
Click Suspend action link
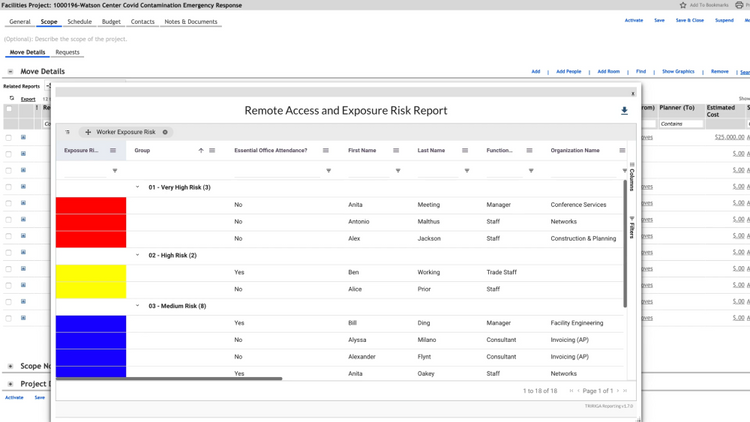pos(724,20)
